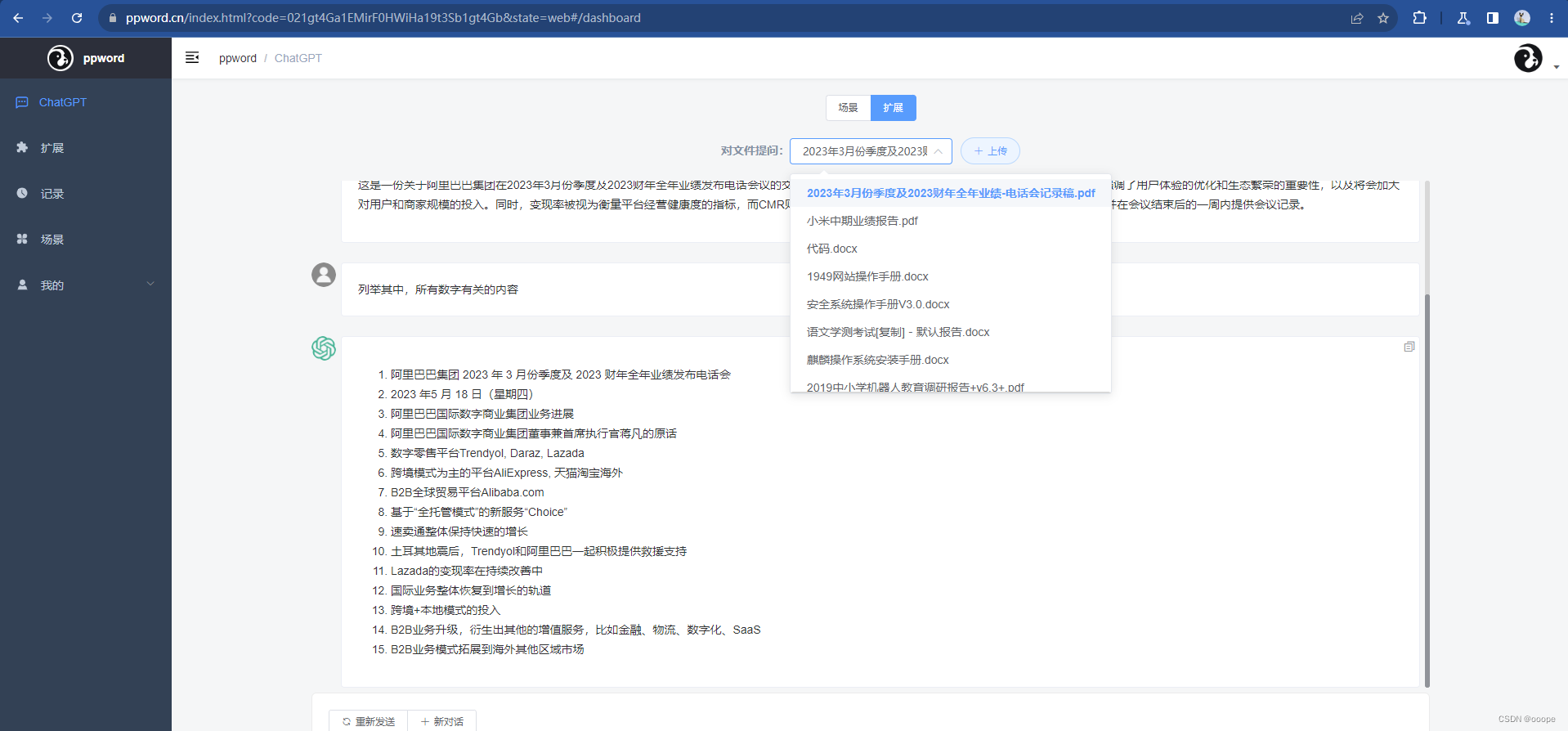Click the question text 列举其中，所有数字有关的内容
Screen dimensions: 1568x731
coord(438,289)
